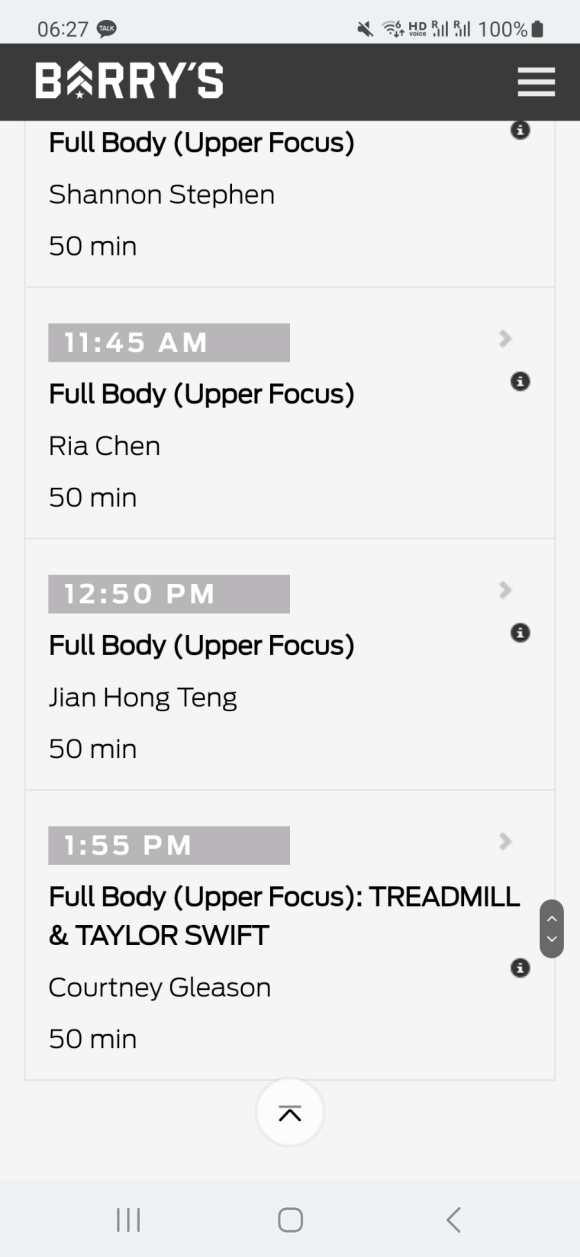
Task: Expand the 12:50 PM class chevron
Action: [505, 590]
